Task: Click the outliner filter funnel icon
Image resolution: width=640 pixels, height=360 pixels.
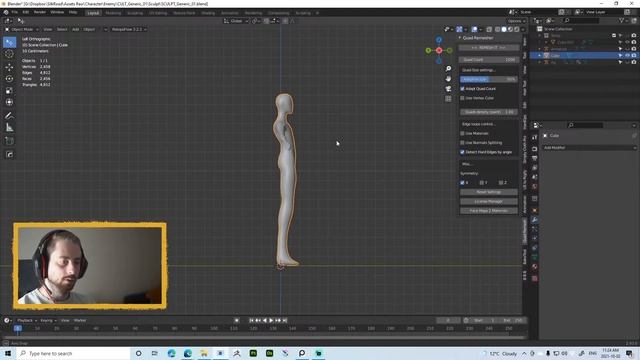Action: click(622, 20)
